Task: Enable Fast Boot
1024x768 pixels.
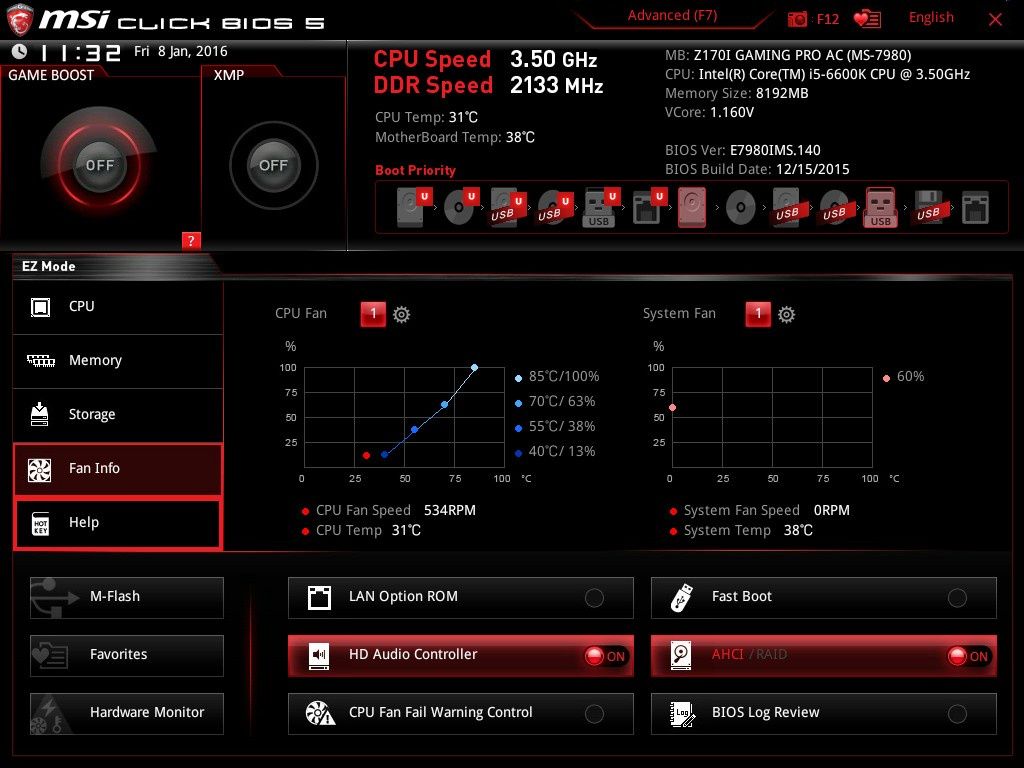Action: tap(824, 597)
